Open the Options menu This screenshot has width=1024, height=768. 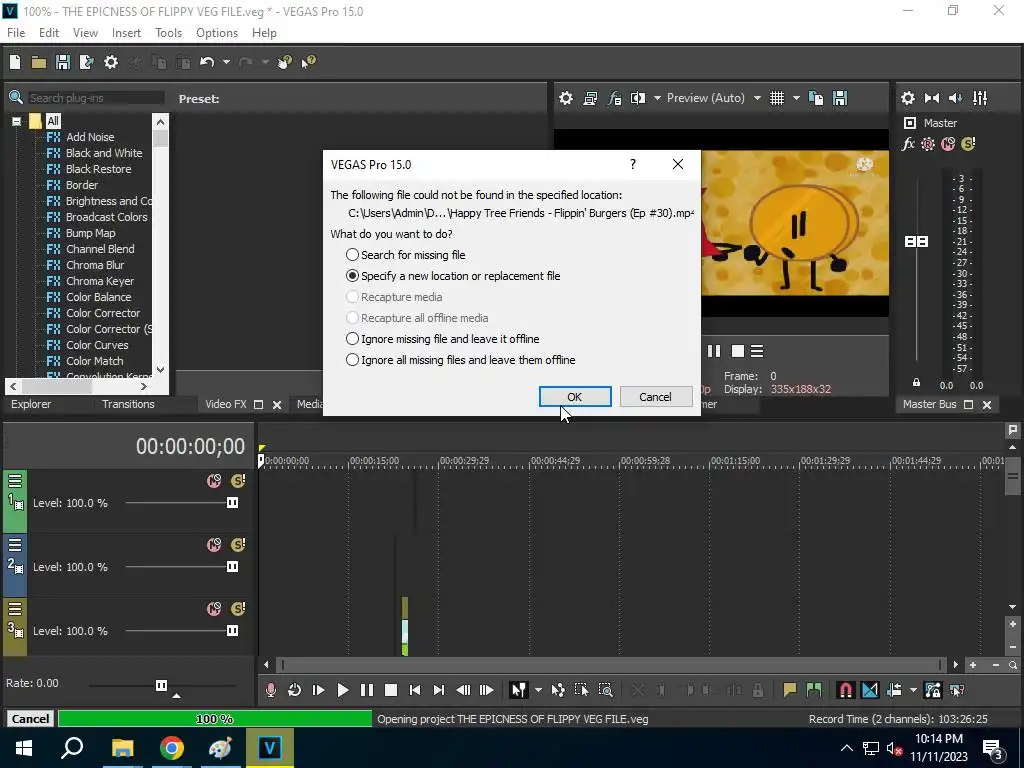[217, 33]
